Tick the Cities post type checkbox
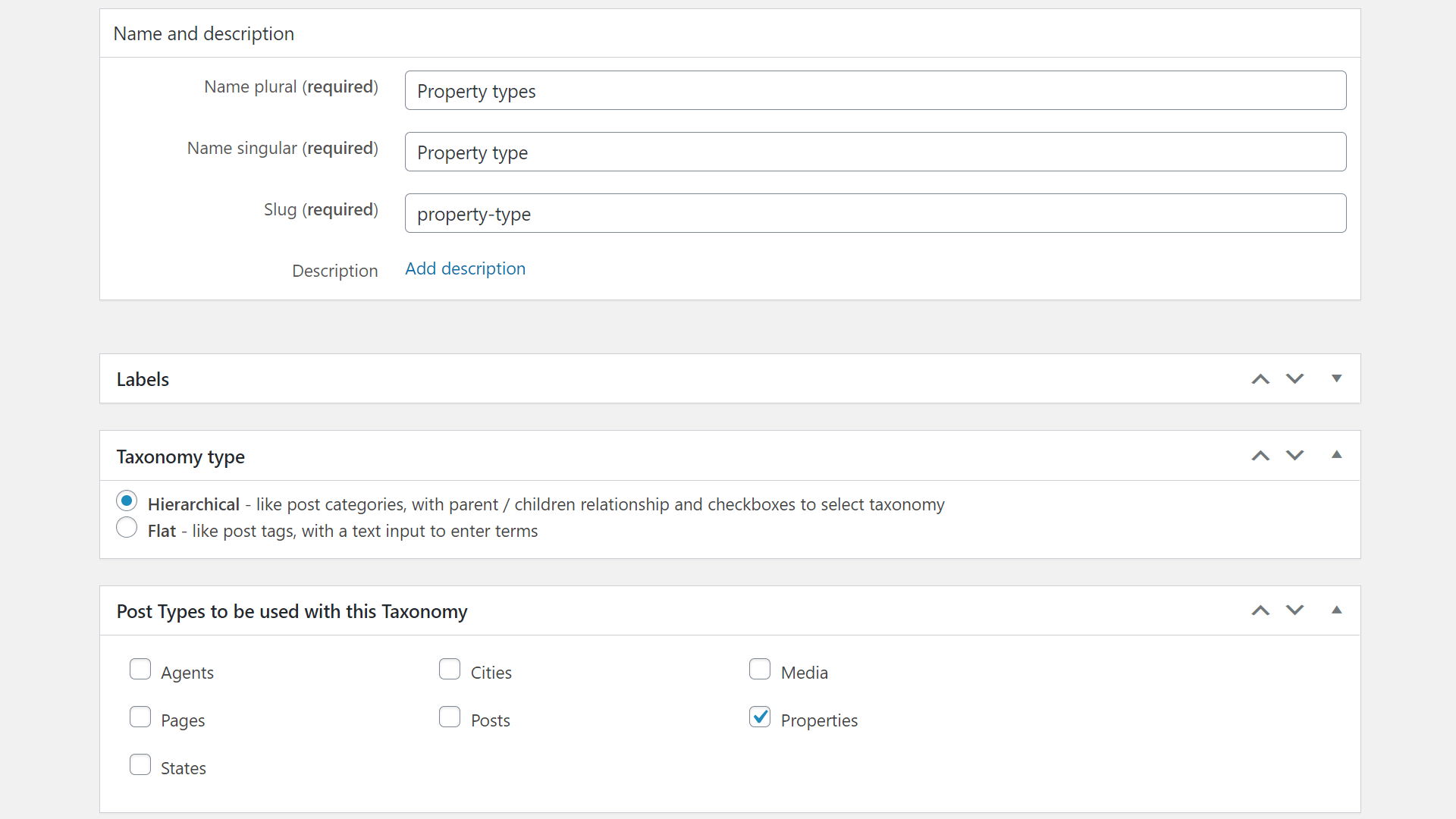 [x=450, y=670]
